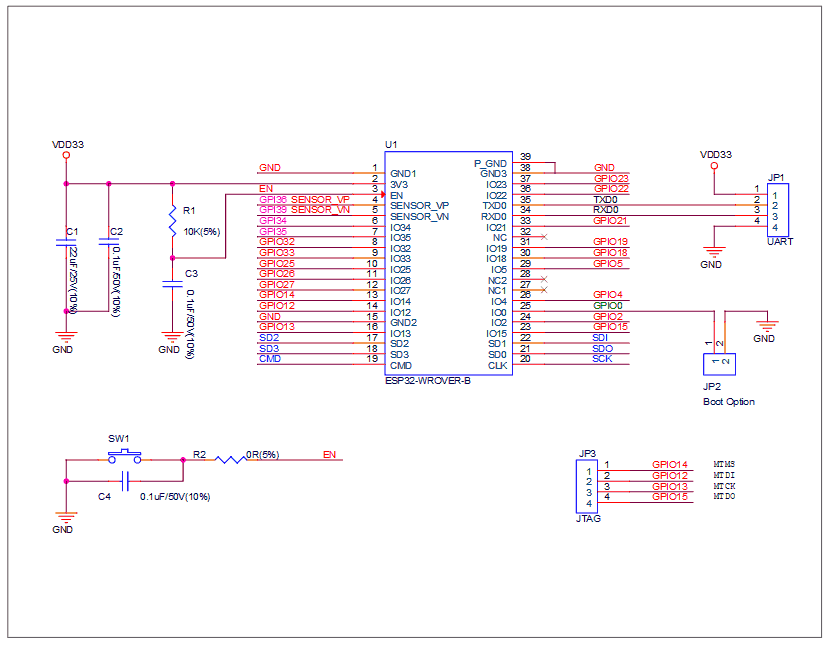Click the GPIO18 net label
This screenshot has height=646, width=829.
(x=610, y=253)
